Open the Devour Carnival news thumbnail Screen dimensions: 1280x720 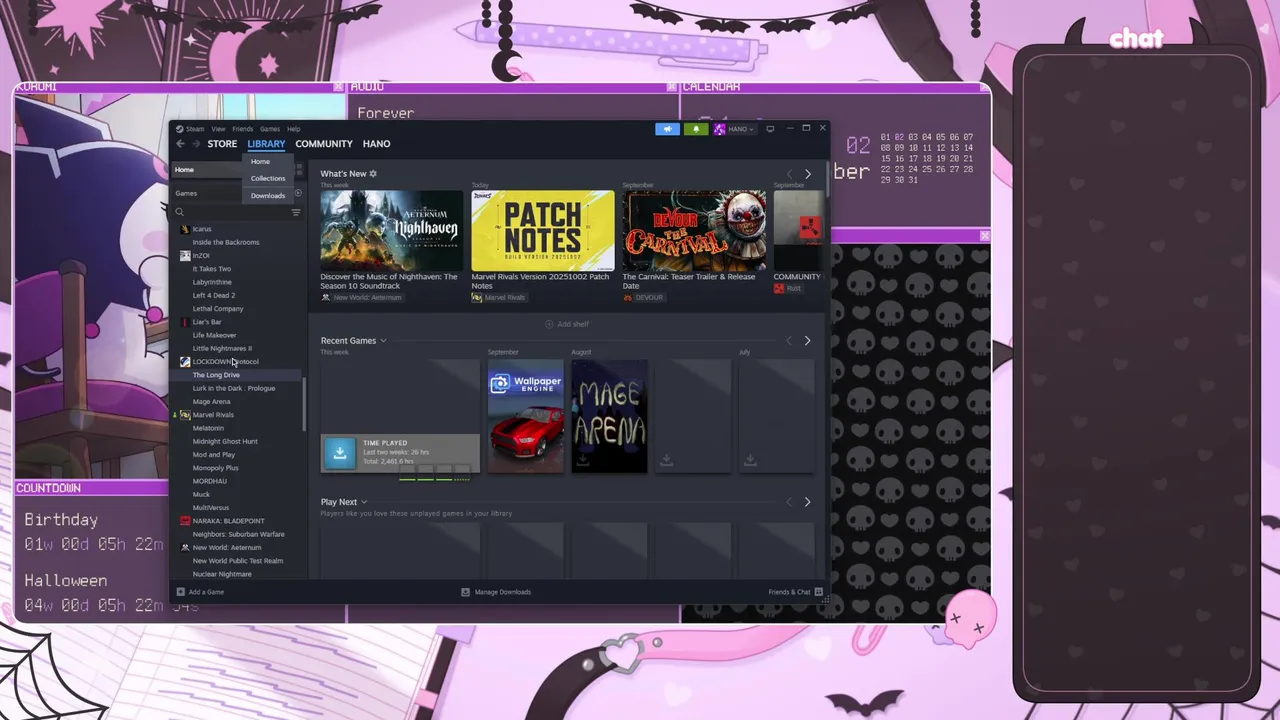pos(694,230)
